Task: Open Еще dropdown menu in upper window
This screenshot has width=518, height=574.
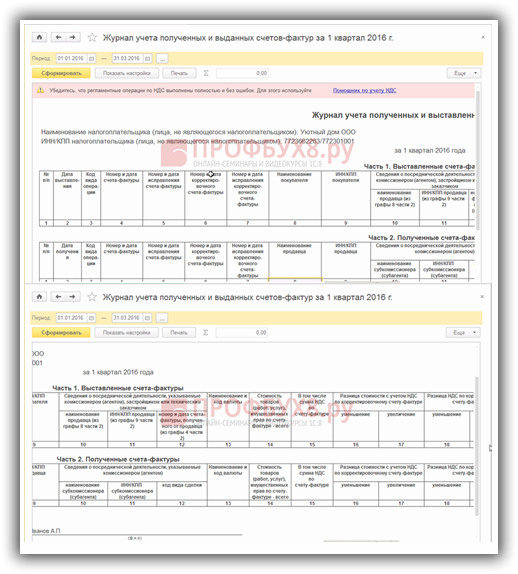Action: click(x=464, y=73)
